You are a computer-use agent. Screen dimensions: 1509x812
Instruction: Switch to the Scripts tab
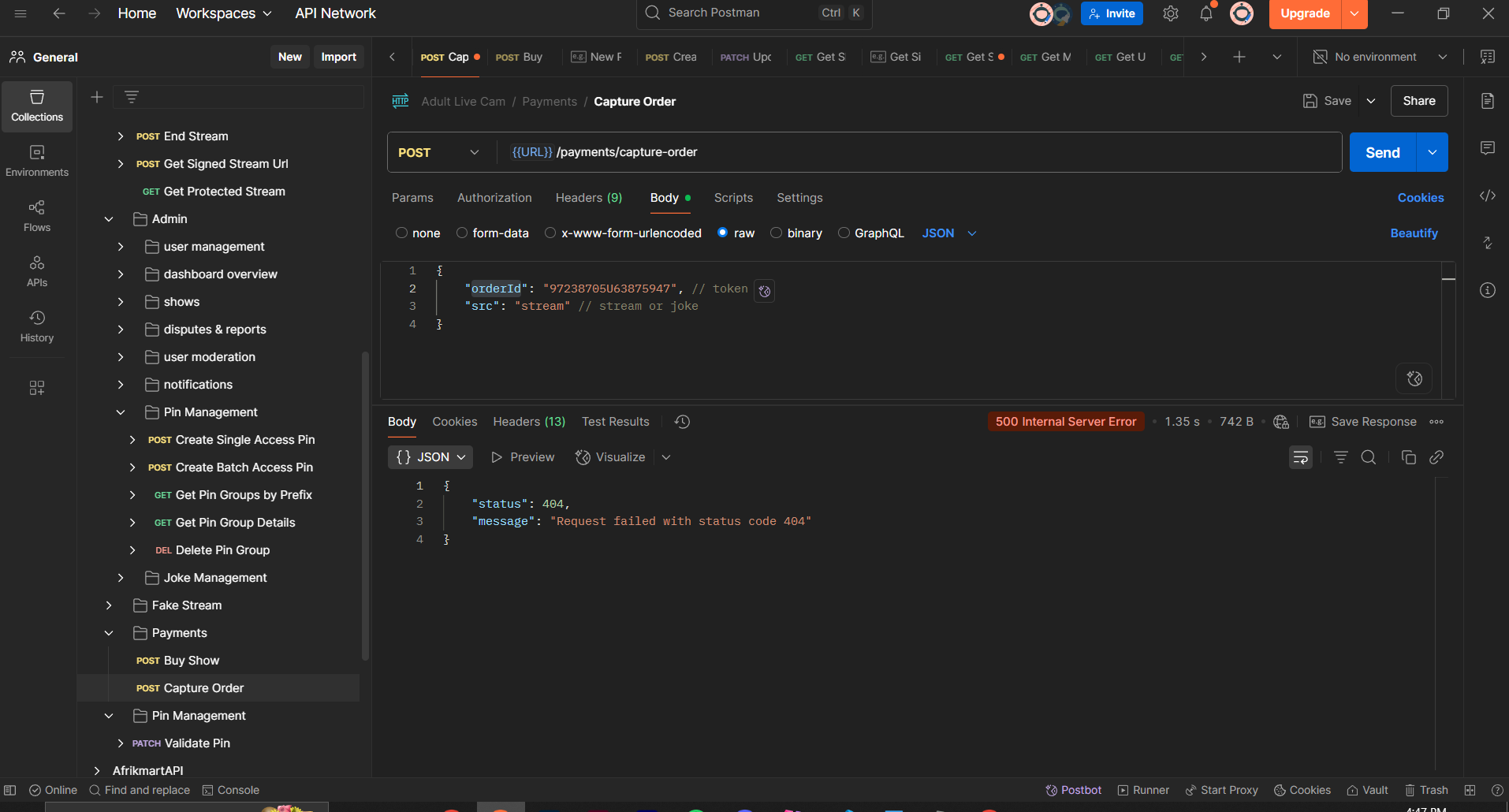click(x=733, y=198)
